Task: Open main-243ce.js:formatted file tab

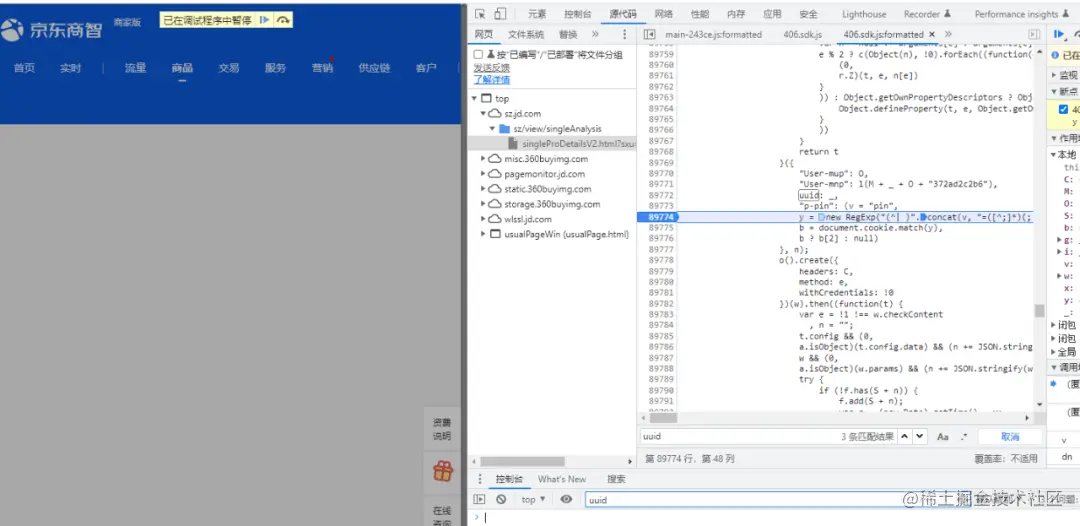Action: [x=714, y=34]
